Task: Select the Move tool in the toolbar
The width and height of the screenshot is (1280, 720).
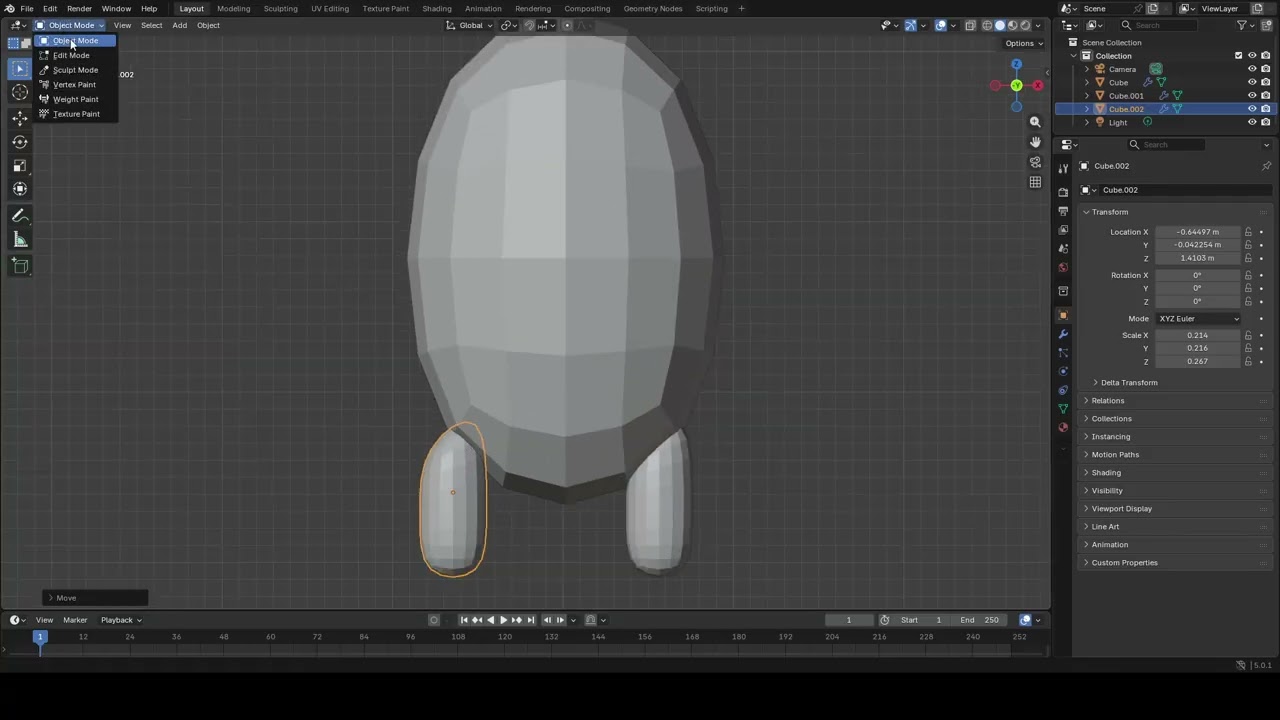Action: pos(20,118)
